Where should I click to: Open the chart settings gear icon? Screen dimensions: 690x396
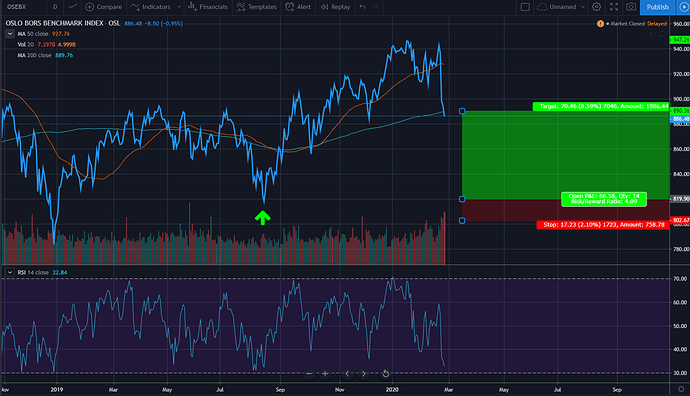pos(596,7)
